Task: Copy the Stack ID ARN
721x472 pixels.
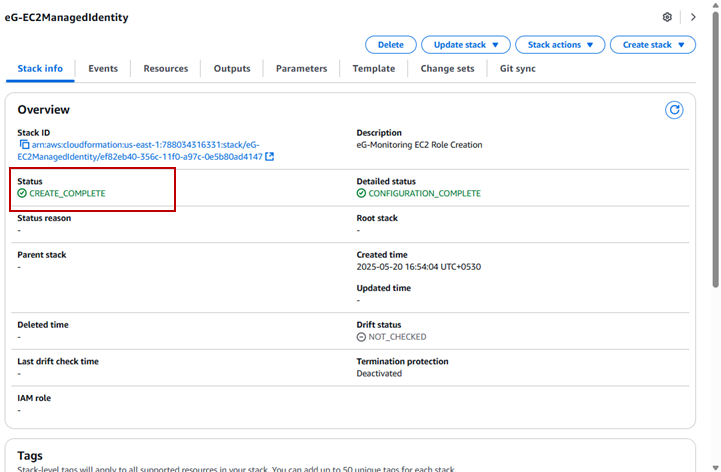Action: 23,145
